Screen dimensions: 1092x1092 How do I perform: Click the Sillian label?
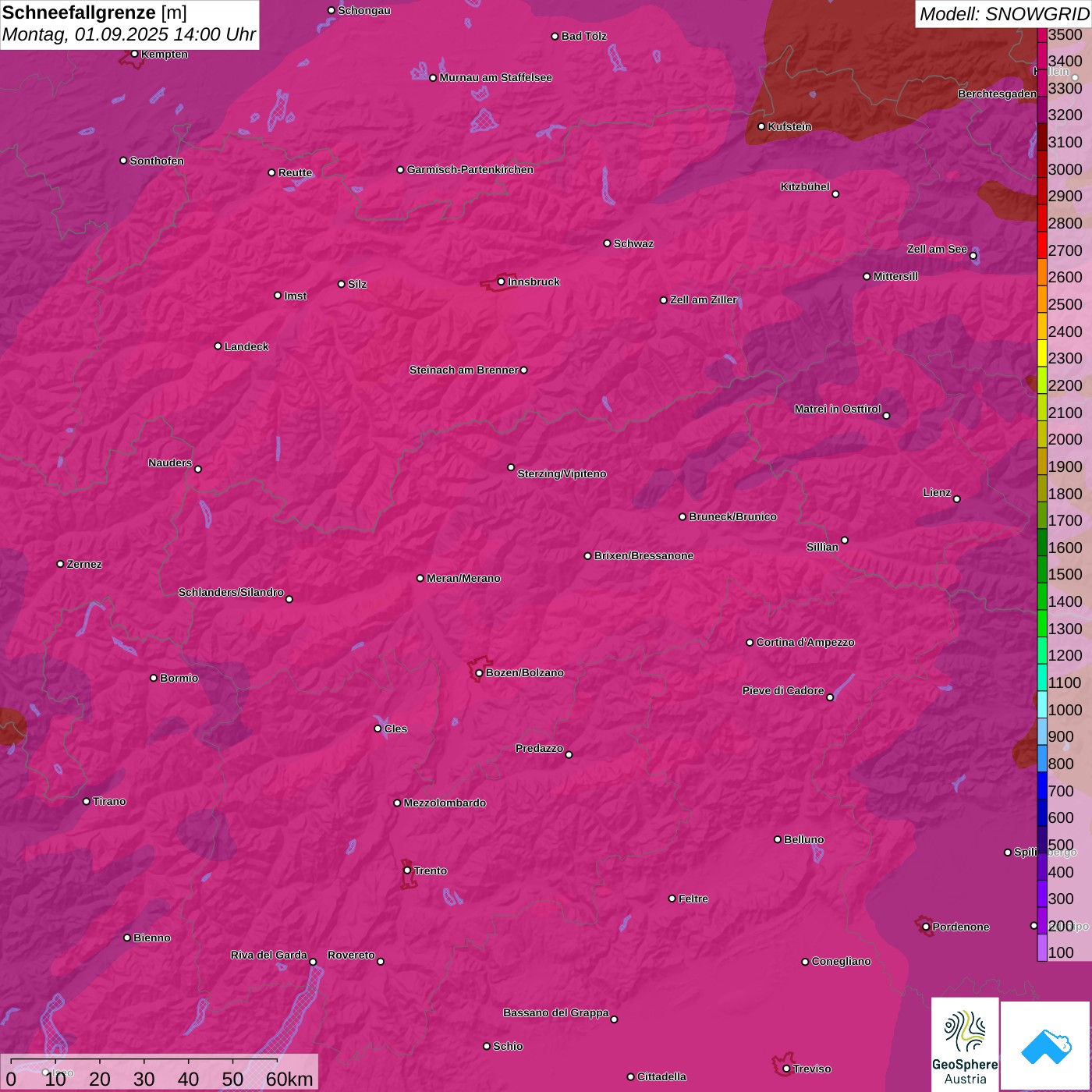click(x=822, y=547)
